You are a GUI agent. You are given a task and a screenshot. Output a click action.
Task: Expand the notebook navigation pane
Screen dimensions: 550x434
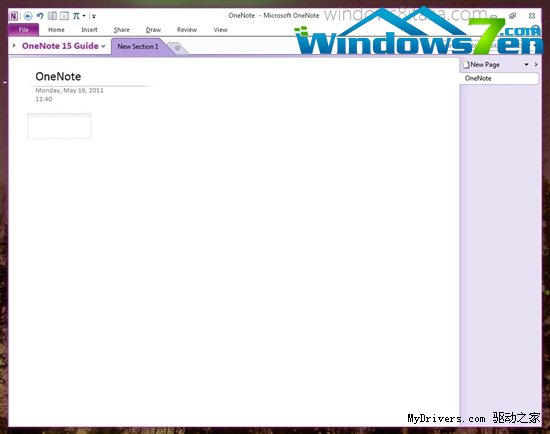[x=14, y=46]
